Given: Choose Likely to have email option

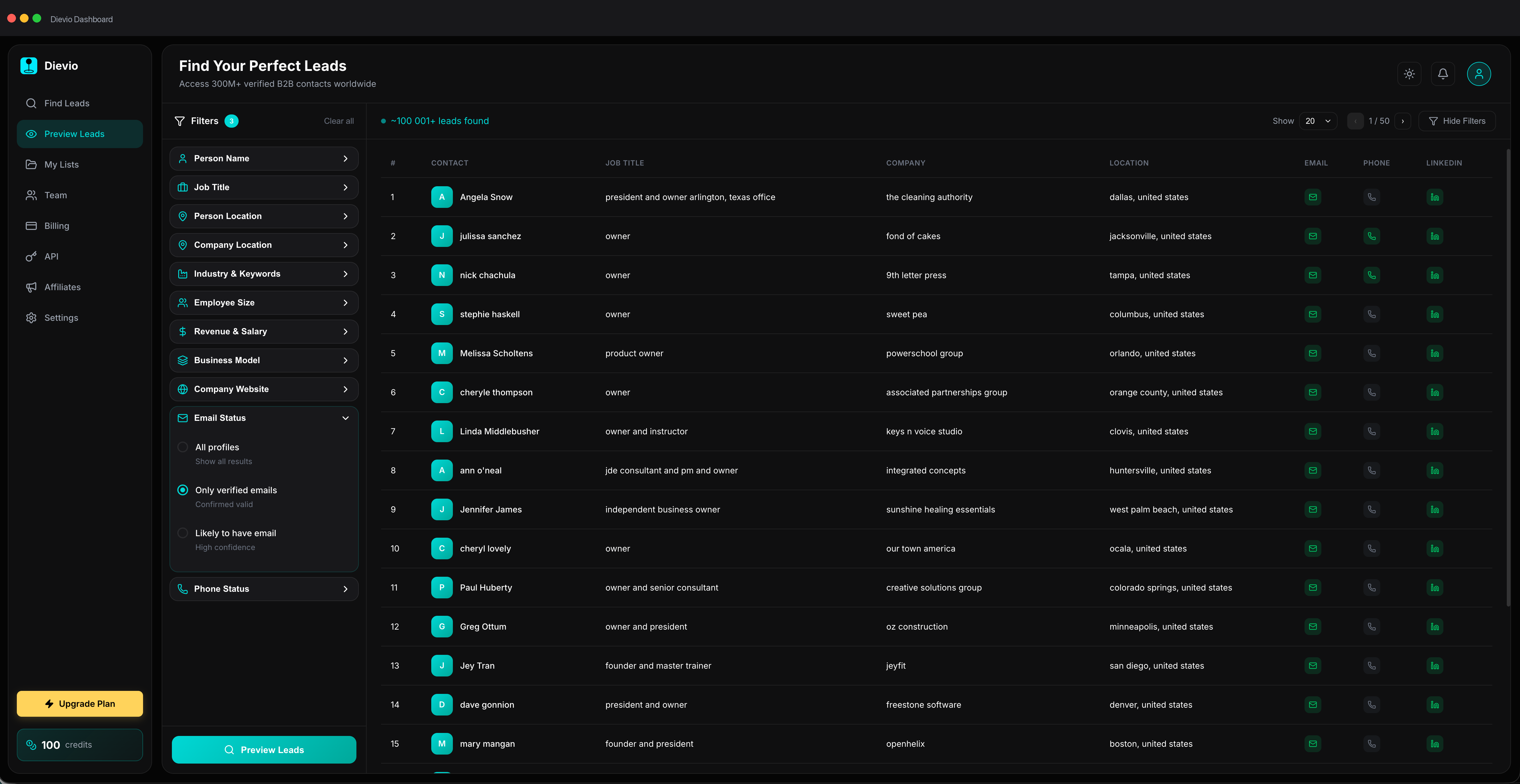Looking at the screenshot, I should (x=183, y=532).
